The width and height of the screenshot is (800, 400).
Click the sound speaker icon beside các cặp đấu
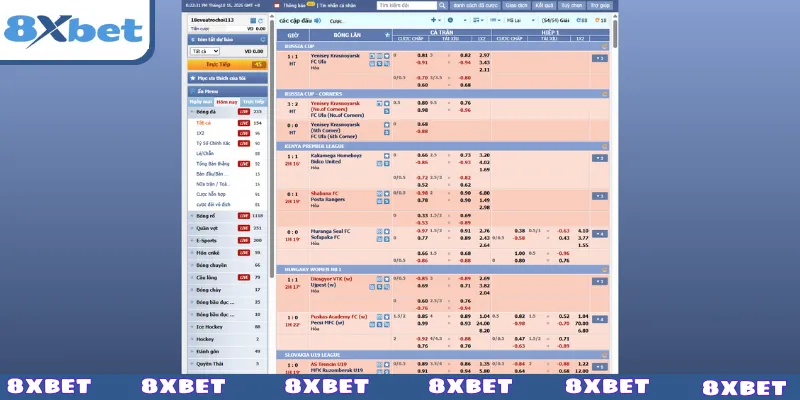point(317,20)
